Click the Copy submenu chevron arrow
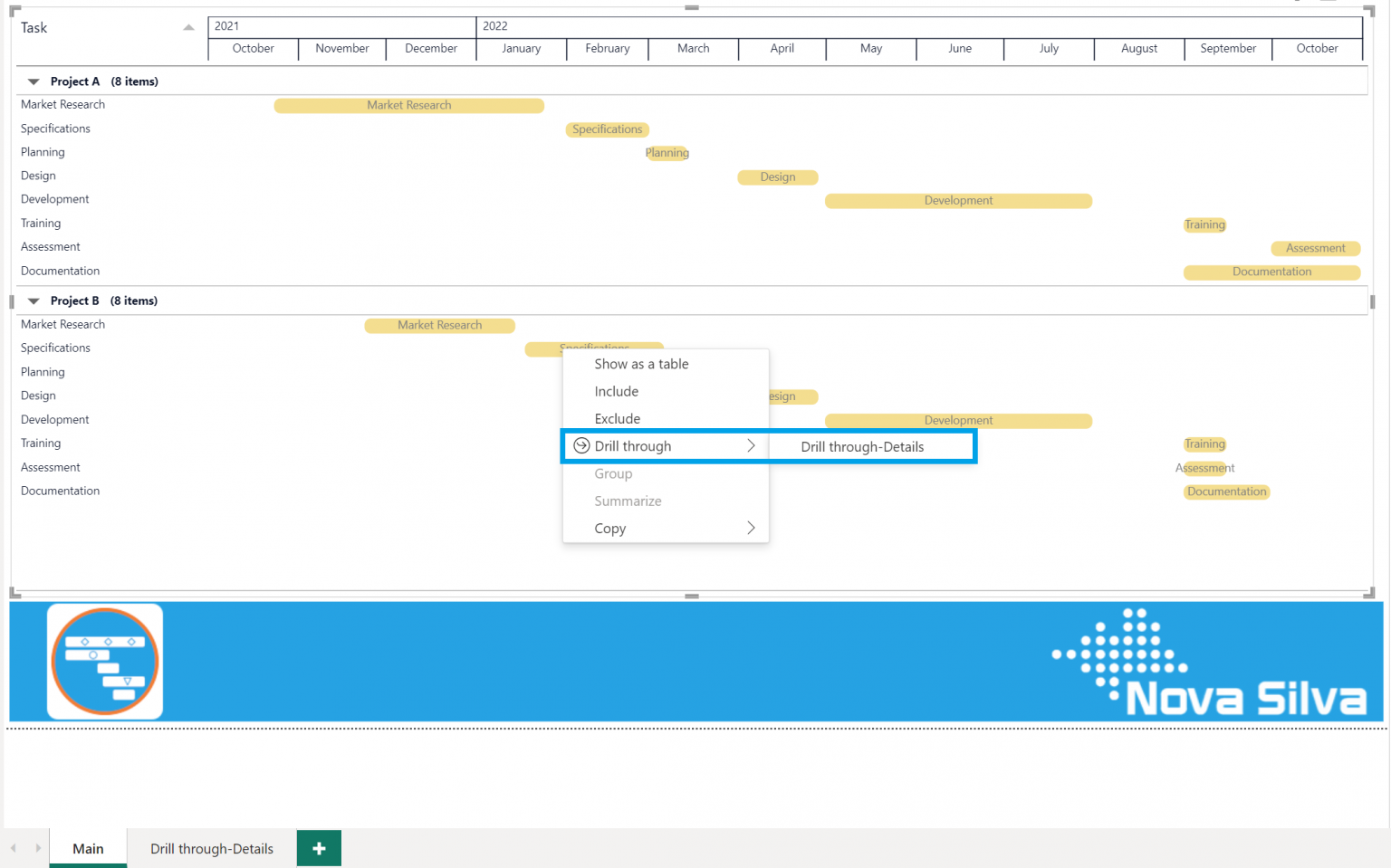 pos(750,528)
